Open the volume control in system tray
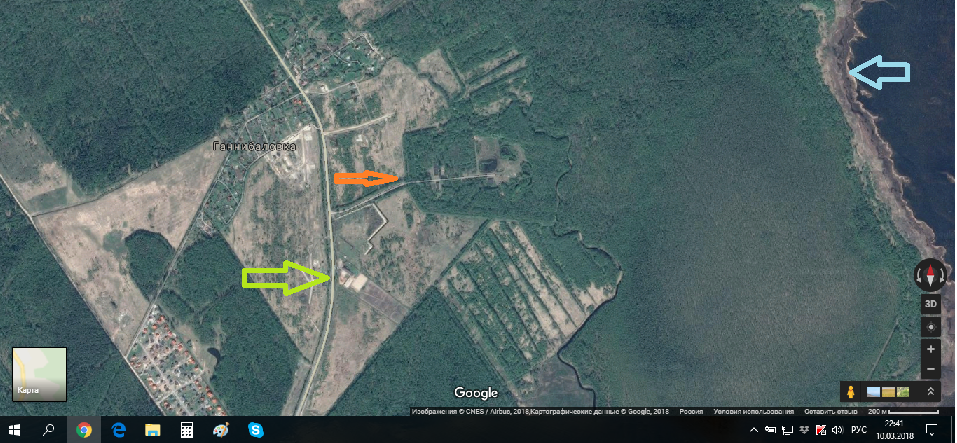This screenshot has width=957, height=443. click(836, 430)
